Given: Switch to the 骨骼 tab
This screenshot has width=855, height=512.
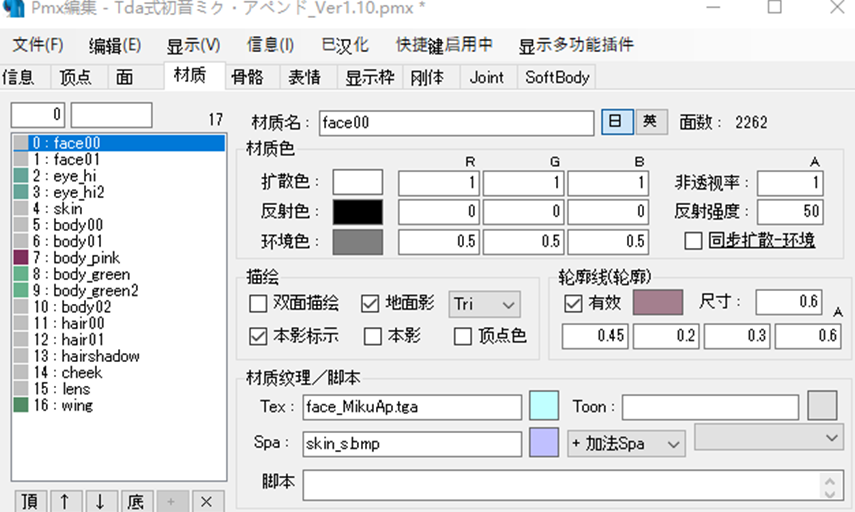Looking at the screenshot, I should (x=253, y=77).
